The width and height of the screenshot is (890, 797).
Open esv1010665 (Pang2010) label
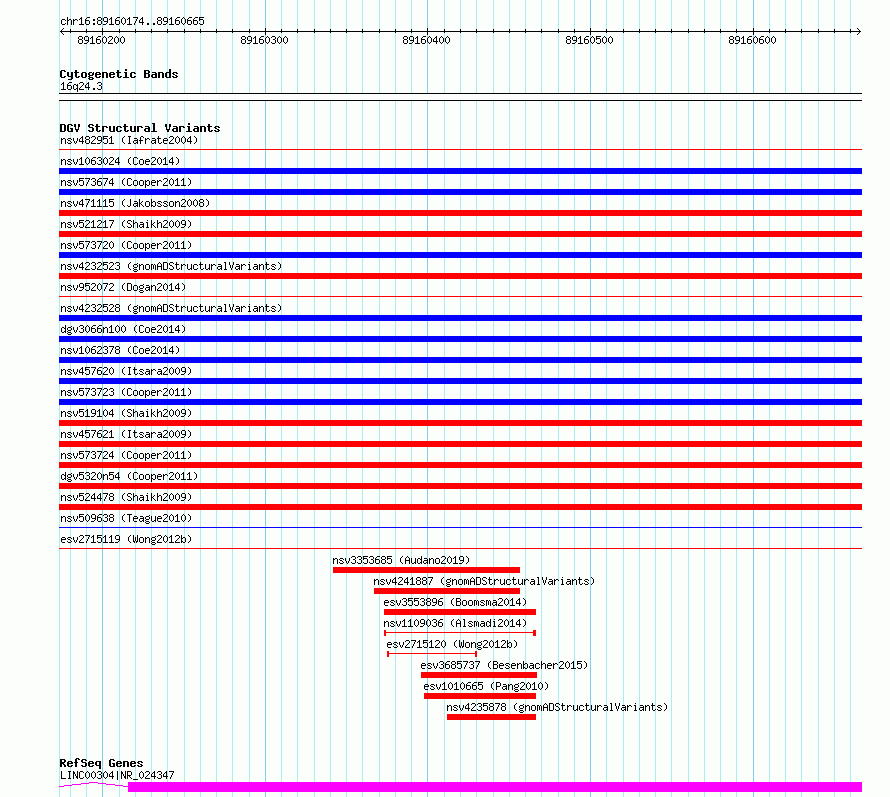click(x=486, y=686)
